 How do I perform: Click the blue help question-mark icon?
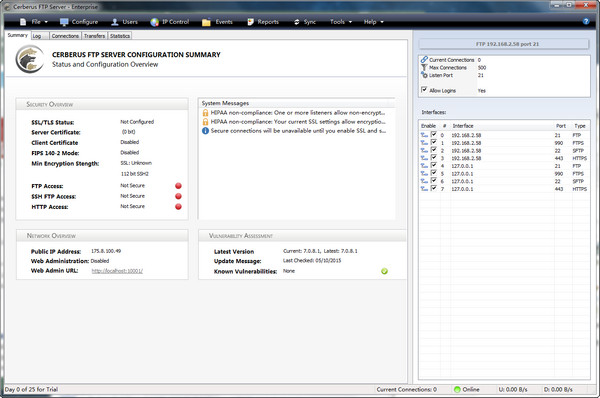click(586, 21)
